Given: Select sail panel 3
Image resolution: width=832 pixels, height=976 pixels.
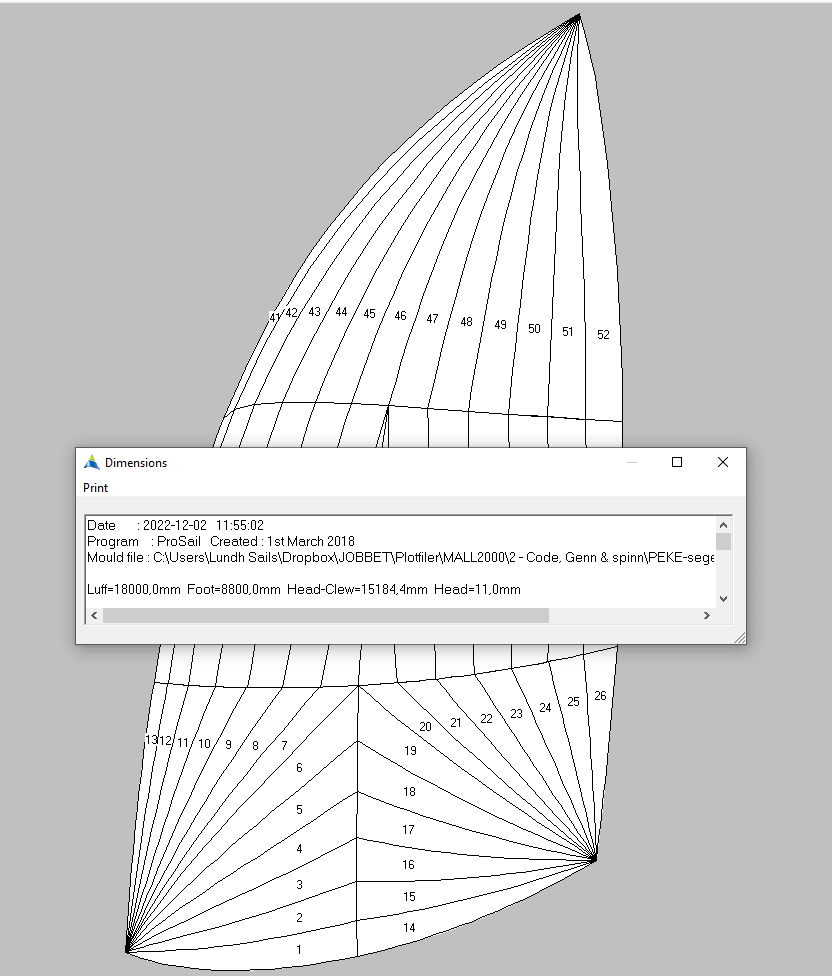Looking at the screenshot, I should (299, 884).
